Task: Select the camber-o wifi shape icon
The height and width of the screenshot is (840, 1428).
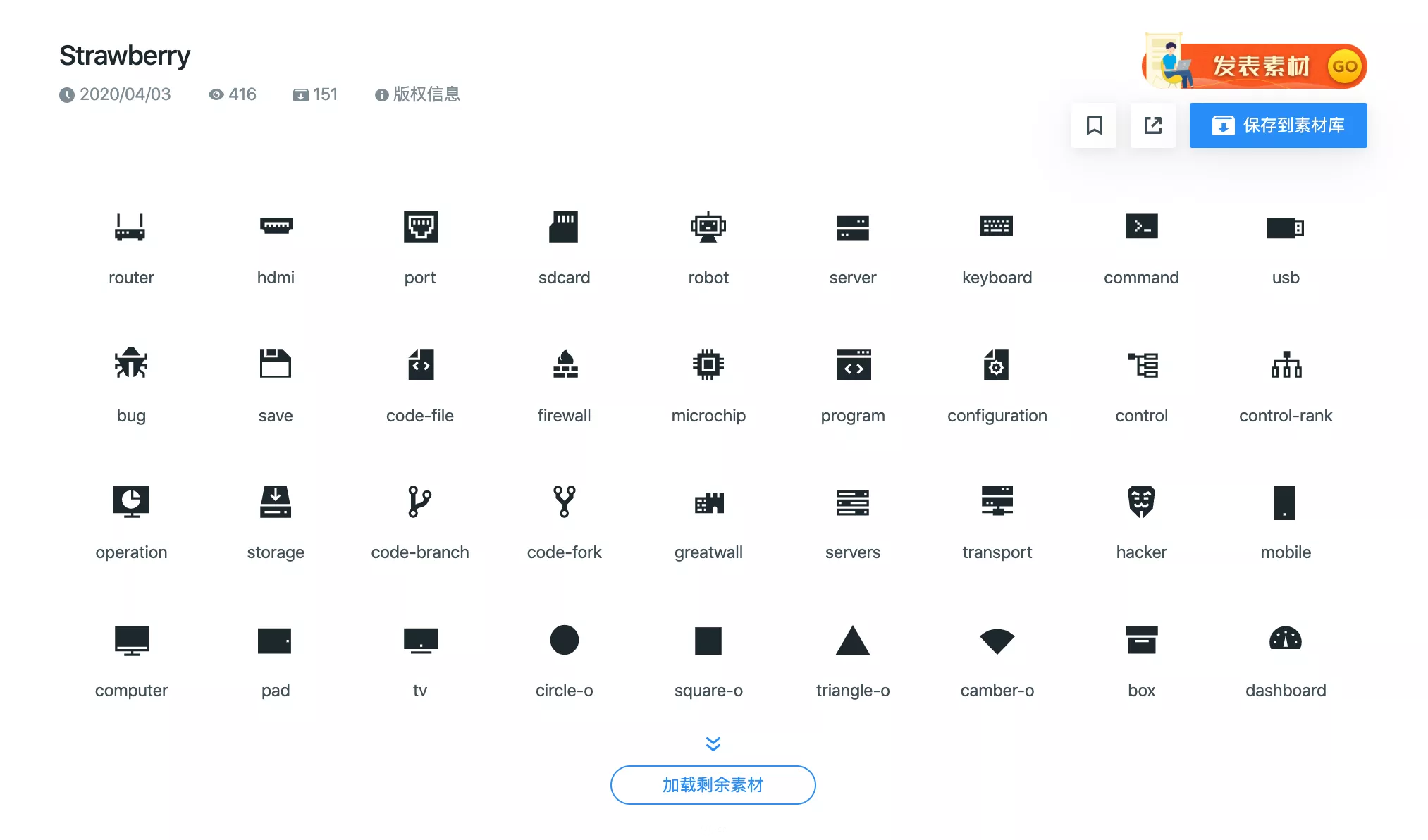Action: pyautogui.click(x=997, y=640)
